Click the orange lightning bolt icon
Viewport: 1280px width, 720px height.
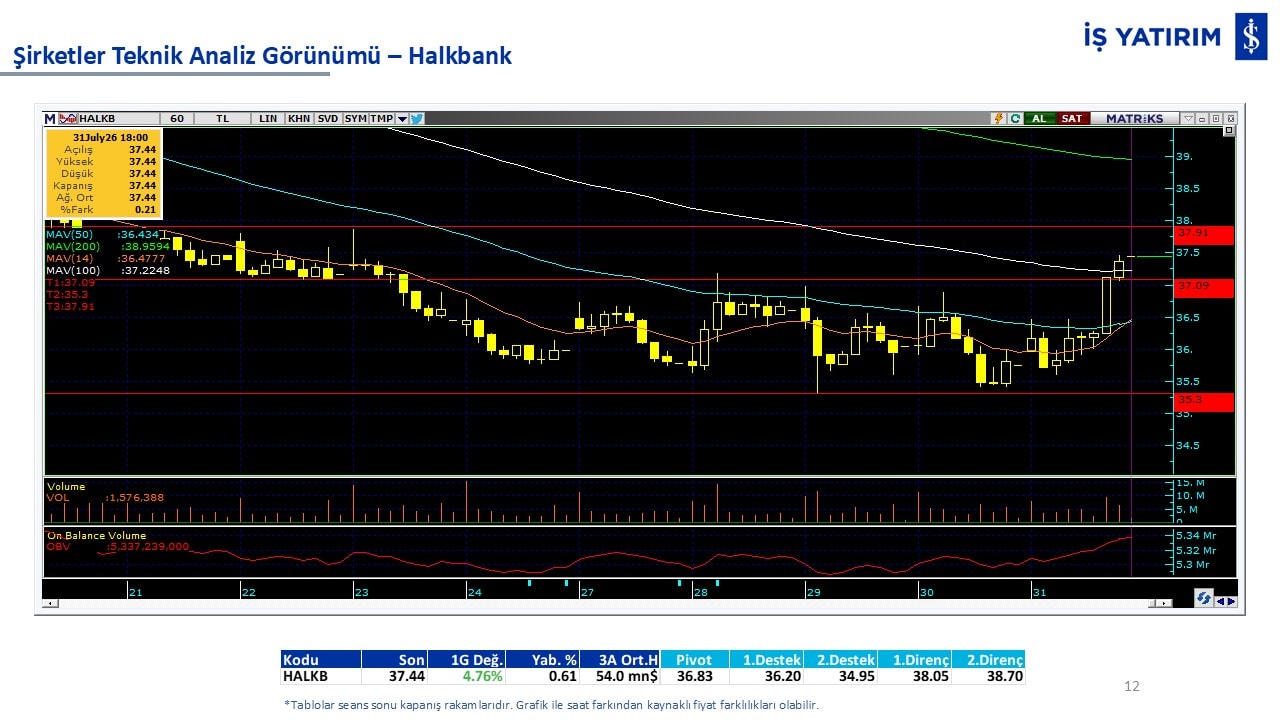[998, 118]
